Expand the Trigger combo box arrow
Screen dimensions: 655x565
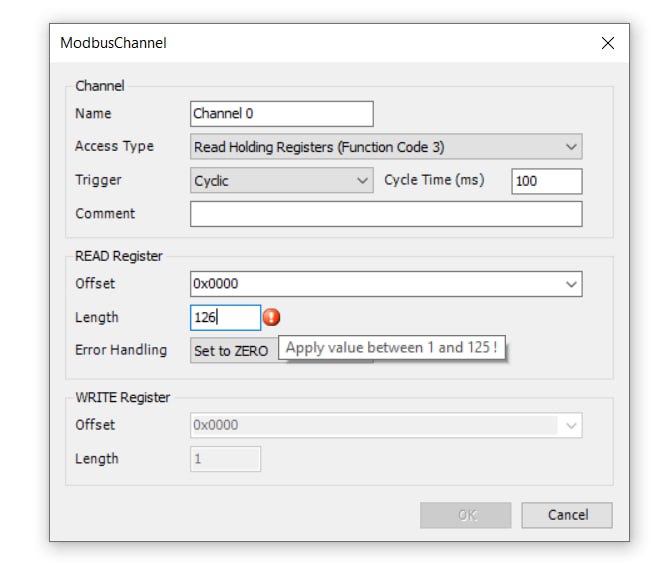362,180
